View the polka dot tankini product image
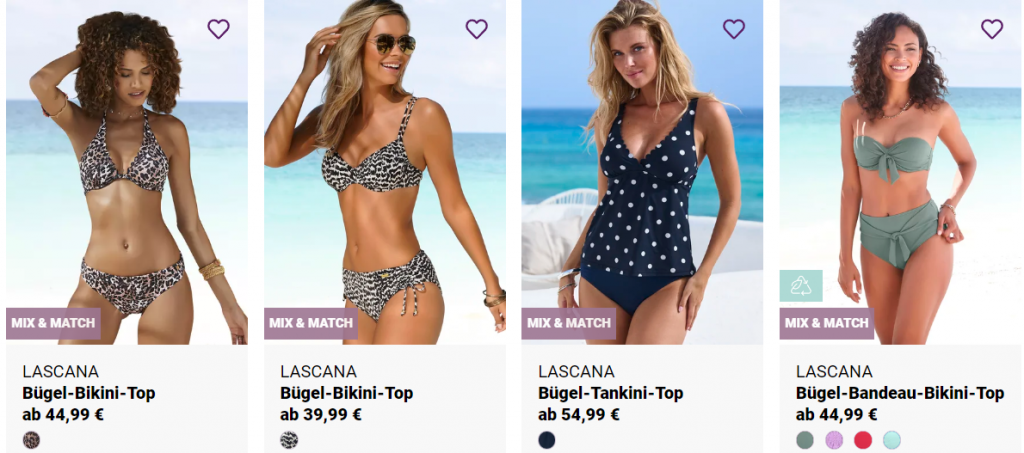The width and height of the screenshot is (1024, 453). coord(642,172)
